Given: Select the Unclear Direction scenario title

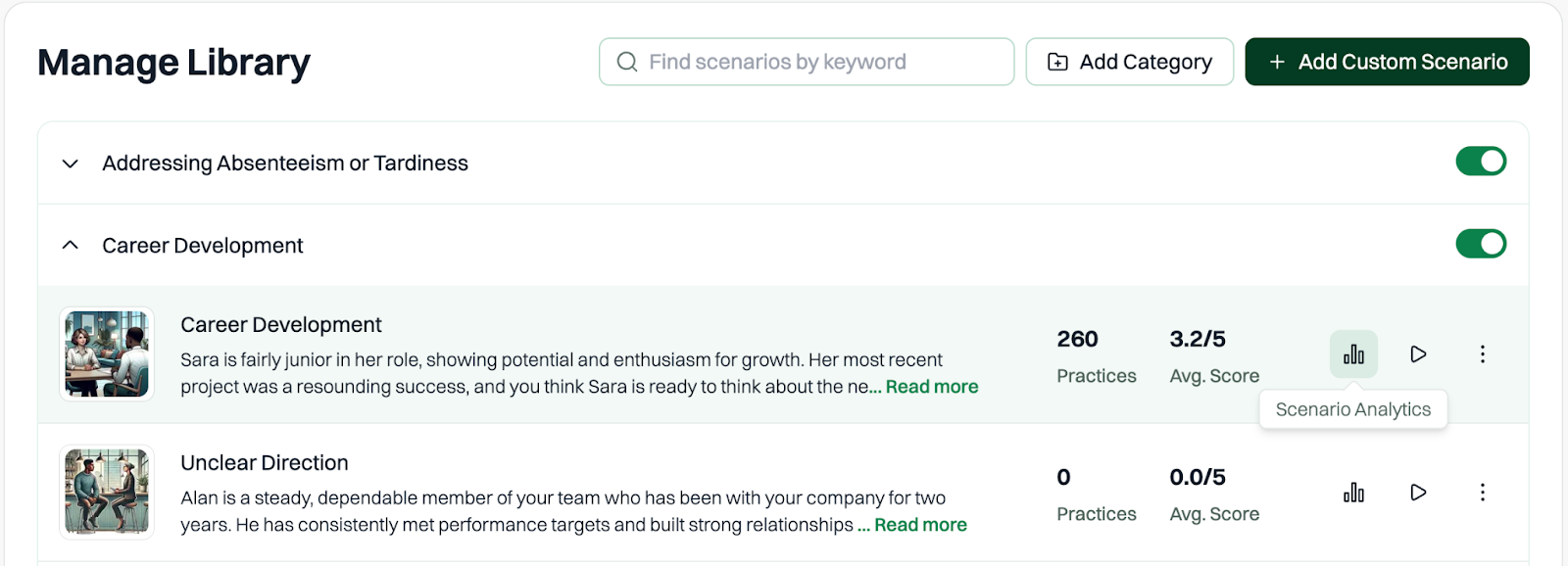Looking at the screenshot, I should 265,463.
